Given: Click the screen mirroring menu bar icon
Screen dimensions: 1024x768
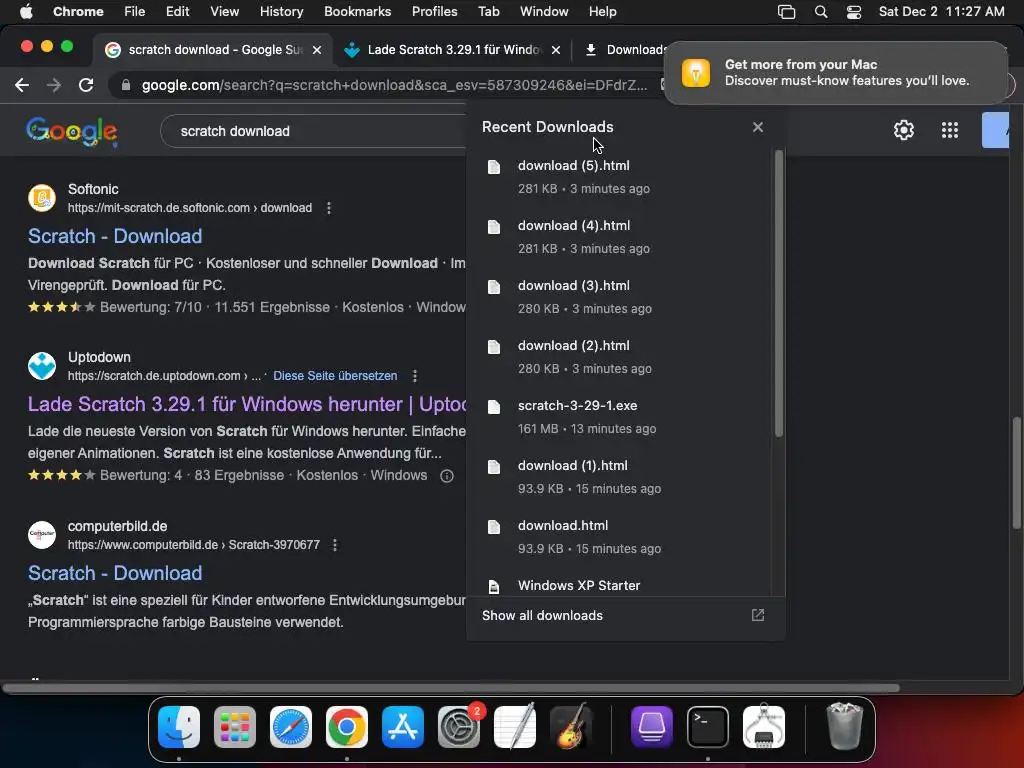Looking at the screenshot, I should [x=786, y=12].
